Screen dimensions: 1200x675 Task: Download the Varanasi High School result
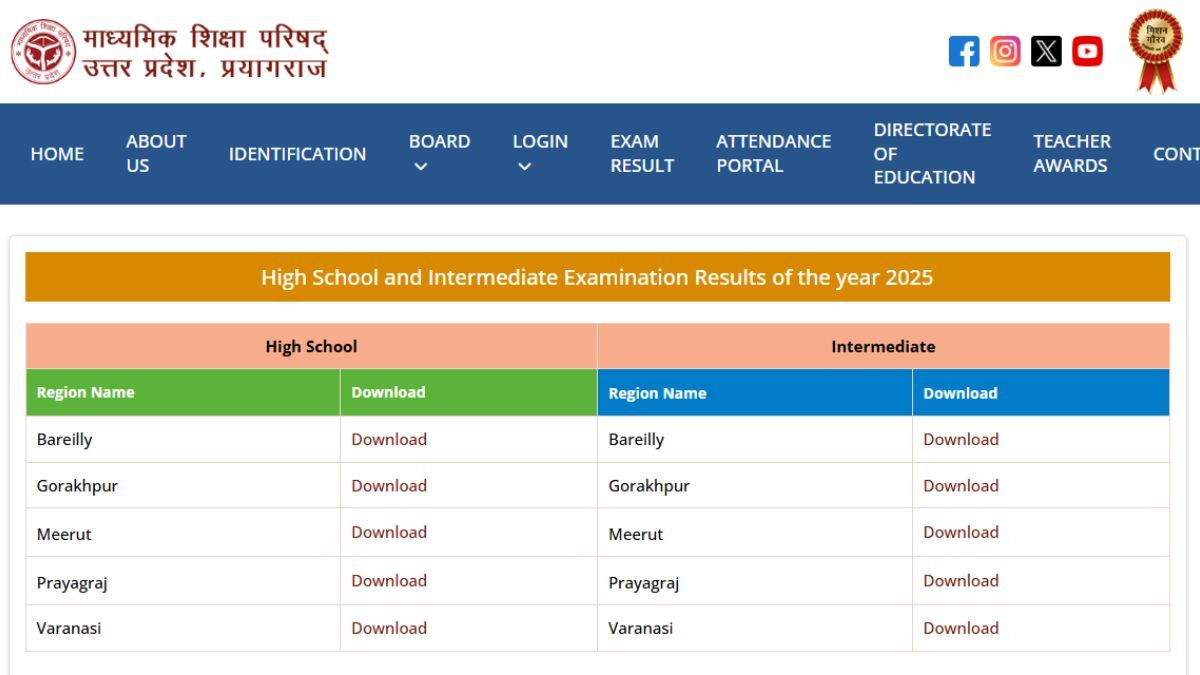pos(389,628)
